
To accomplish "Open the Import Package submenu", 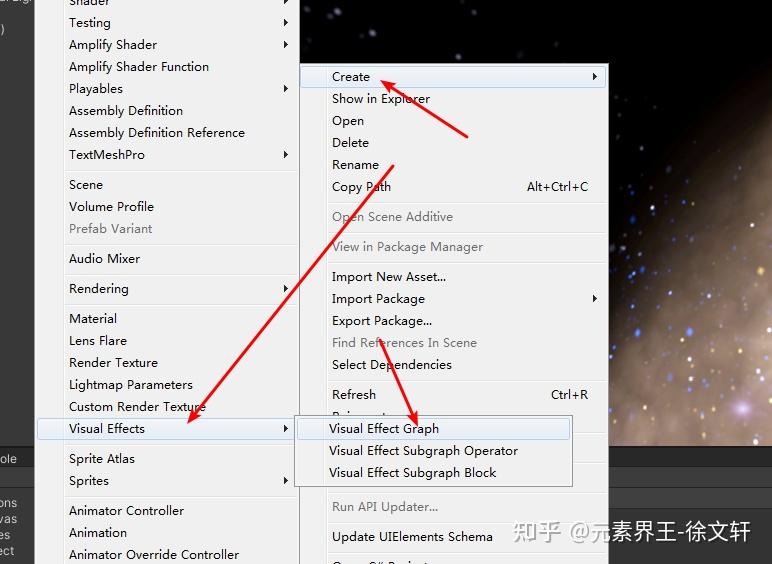I will point(452,299).
